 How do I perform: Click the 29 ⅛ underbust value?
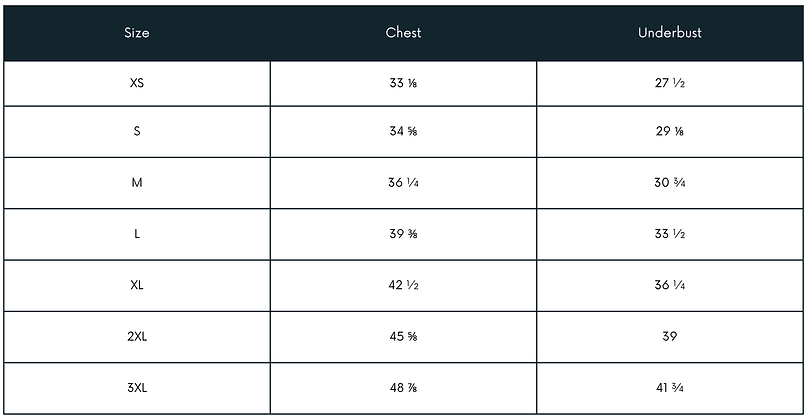click(670, 131)
